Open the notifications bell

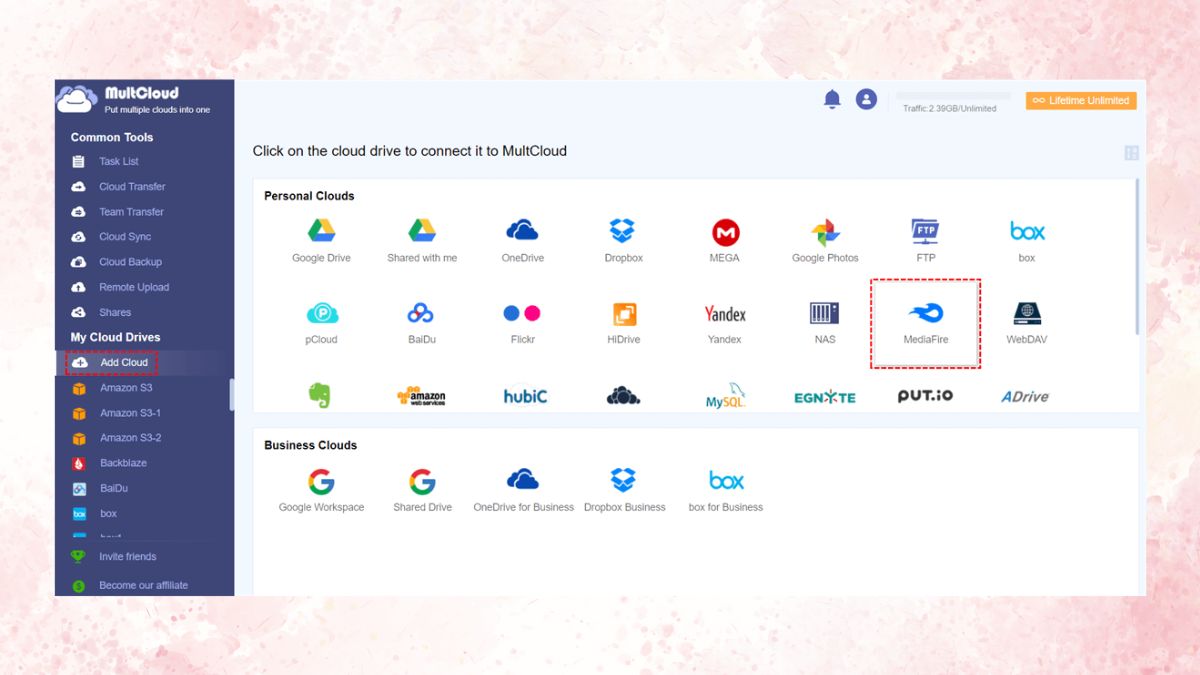(x=832, y=99)
